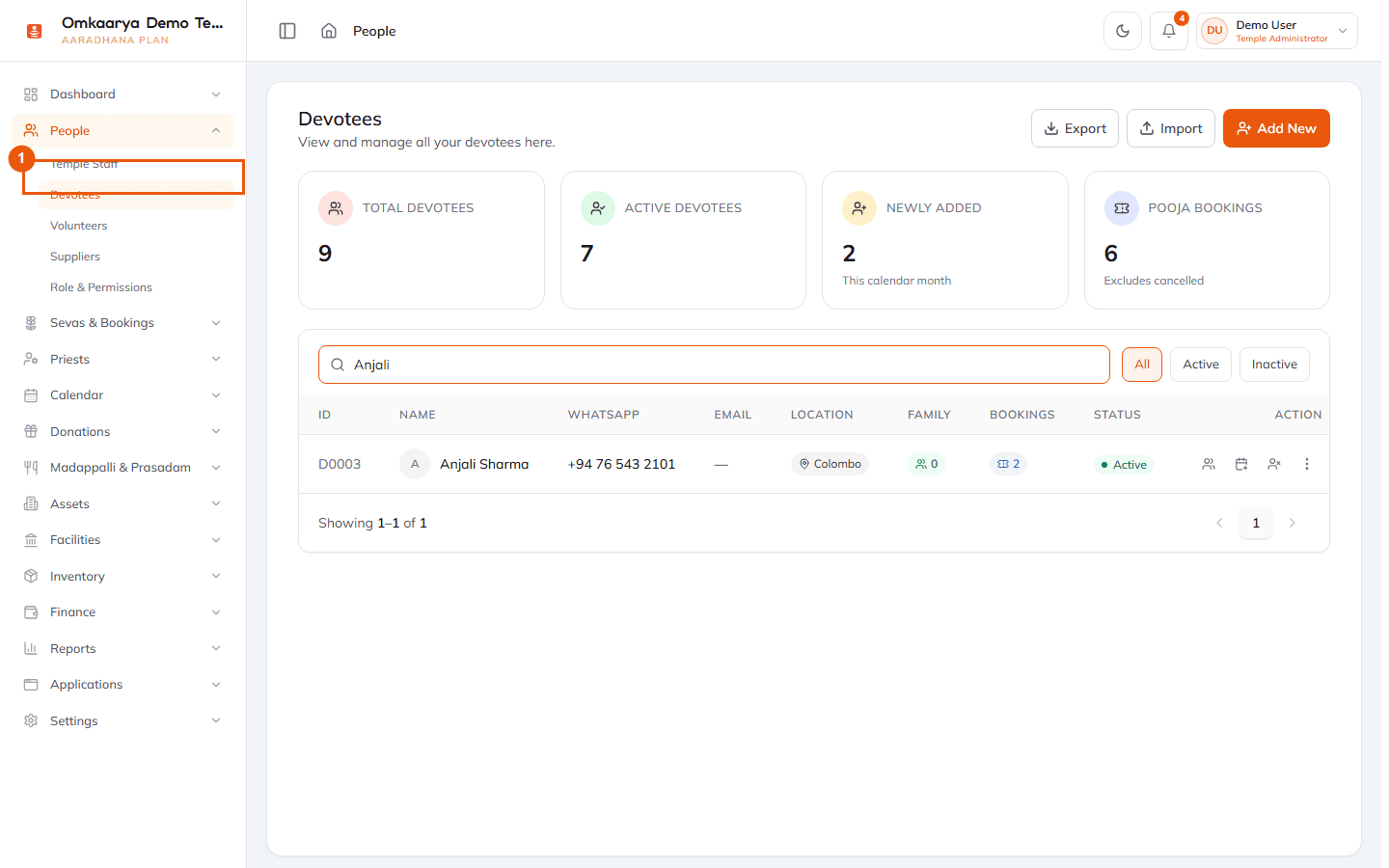The image size is (1389, 868).
Task: Click the bookings badge showing 2
Action: 1008,464
